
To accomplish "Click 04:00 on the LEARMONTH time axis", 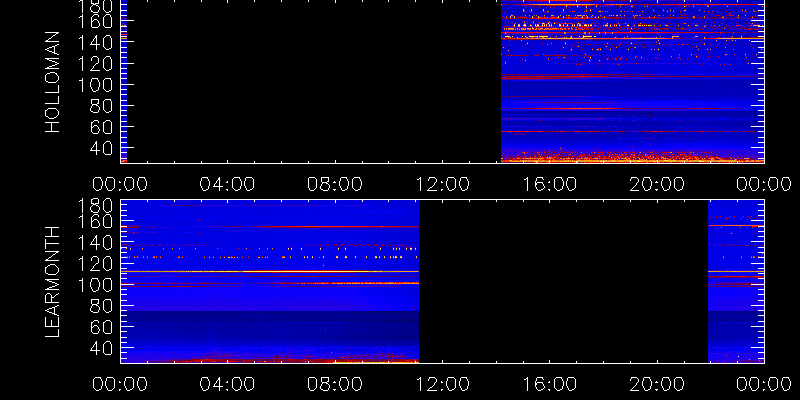I will [227, 384].
